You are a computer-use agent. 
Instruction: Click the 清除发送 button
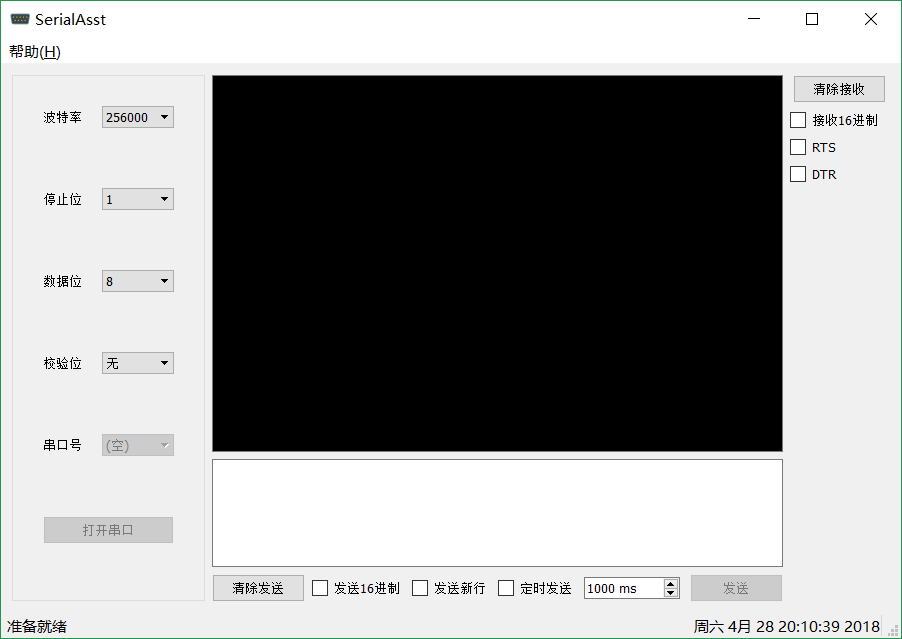click(x=258, y=588)
